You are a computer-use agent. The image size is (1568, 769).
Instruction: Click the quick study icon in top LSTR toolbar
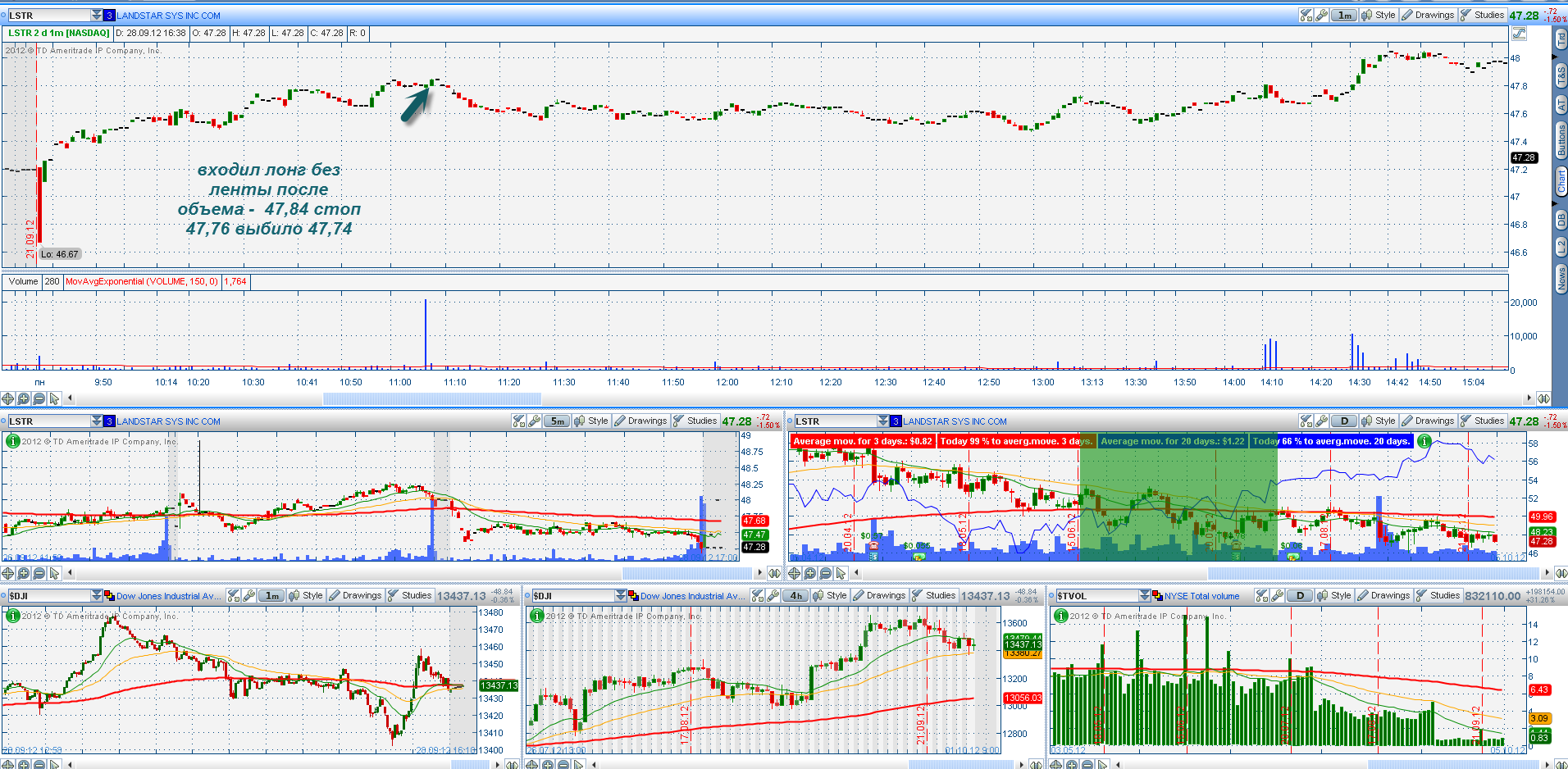1306,15
